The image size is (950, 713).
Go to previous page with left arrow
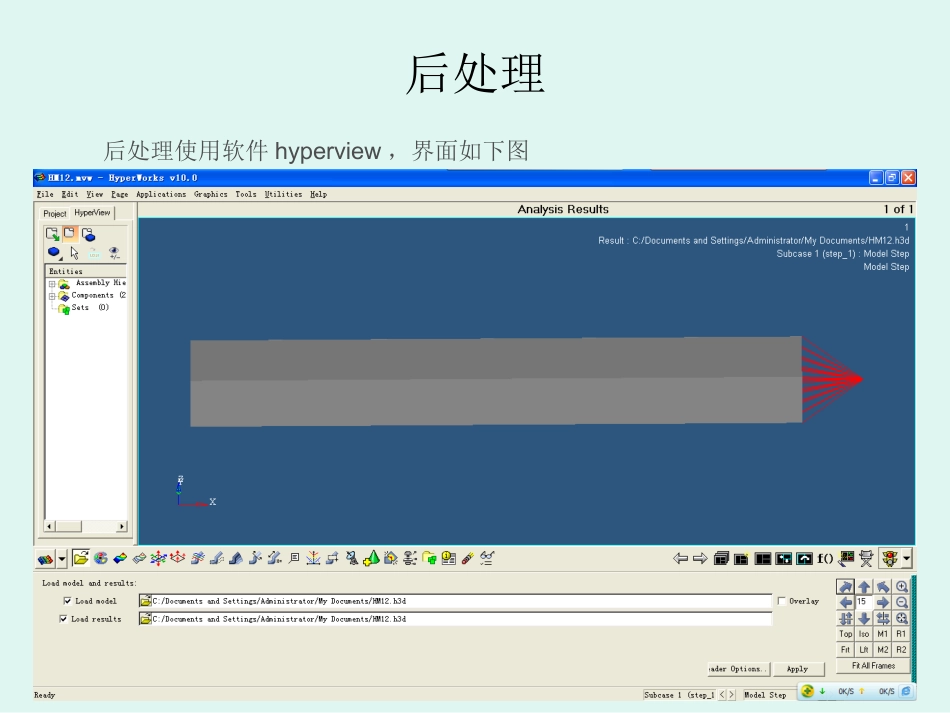point(680,559)
